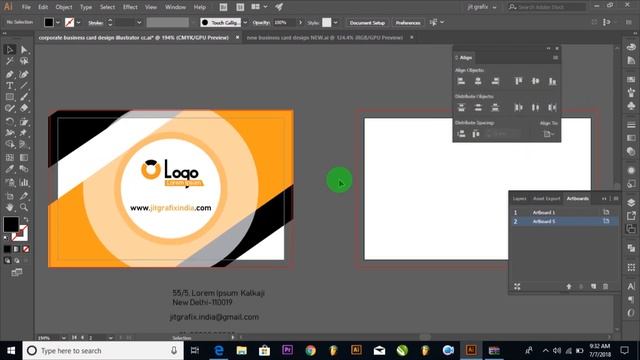Move artboard up with the arrow icon

pos(569,287)
